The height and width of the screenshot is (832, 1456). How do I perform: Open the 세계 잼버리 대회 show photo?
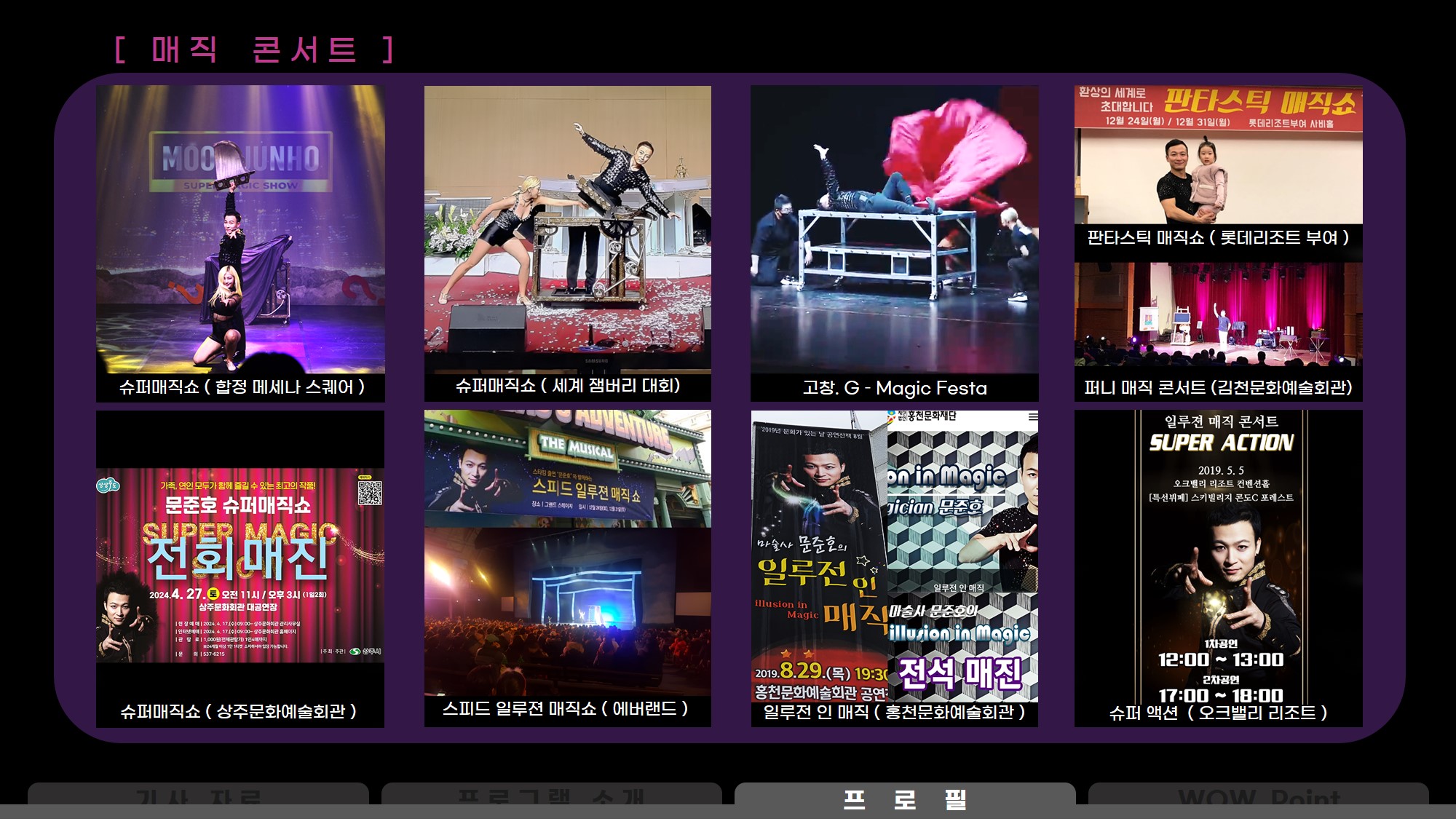pyautogui.click(x=567, y=229)
